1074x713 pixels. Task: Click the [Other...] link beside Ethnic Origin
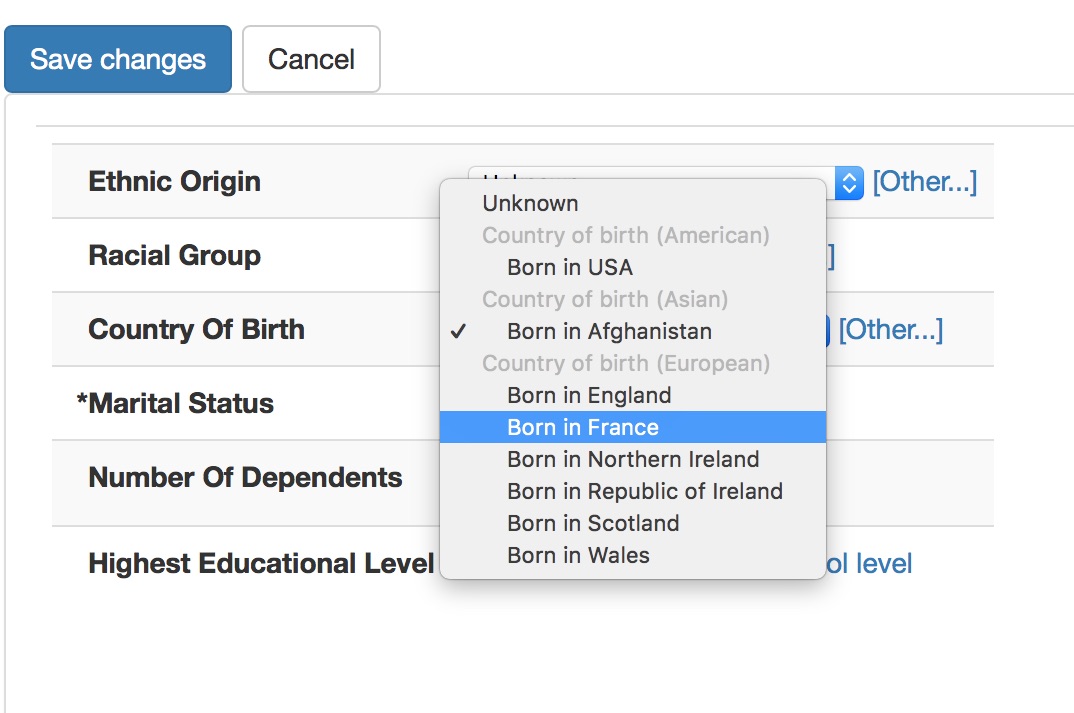coord(924,182)
